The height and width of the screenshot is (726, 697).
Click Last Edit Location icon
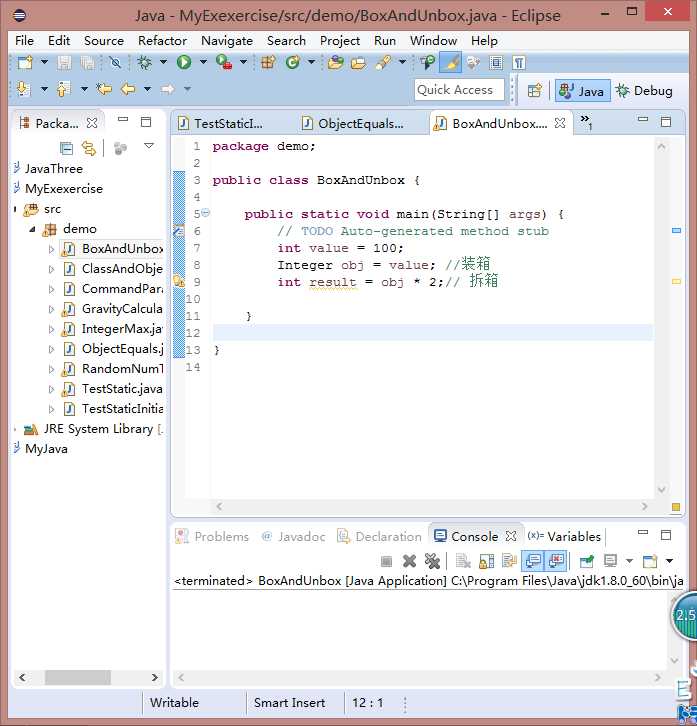point(104,88)
